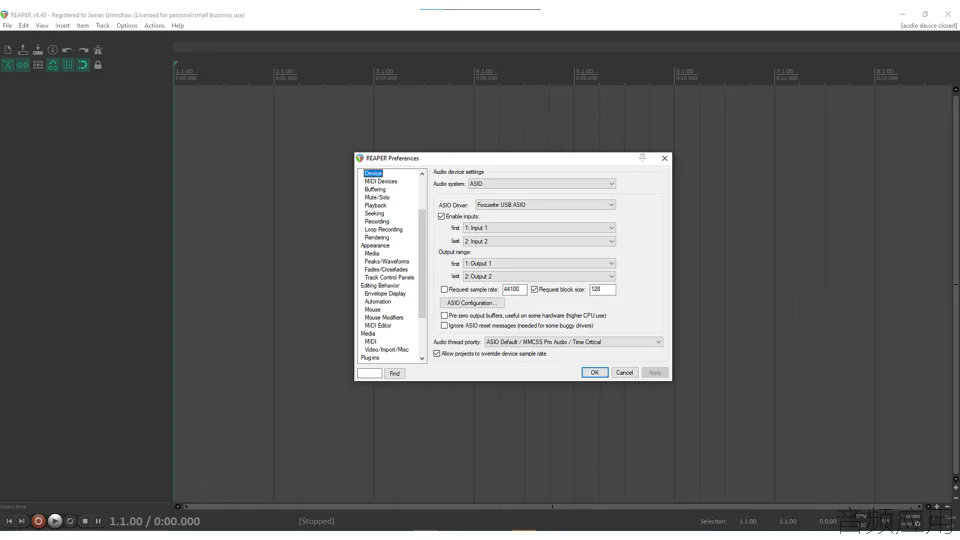Viewport: 960px width, 540px height.
Task: Select Recording in preferences tree
Action: (377, 222)
